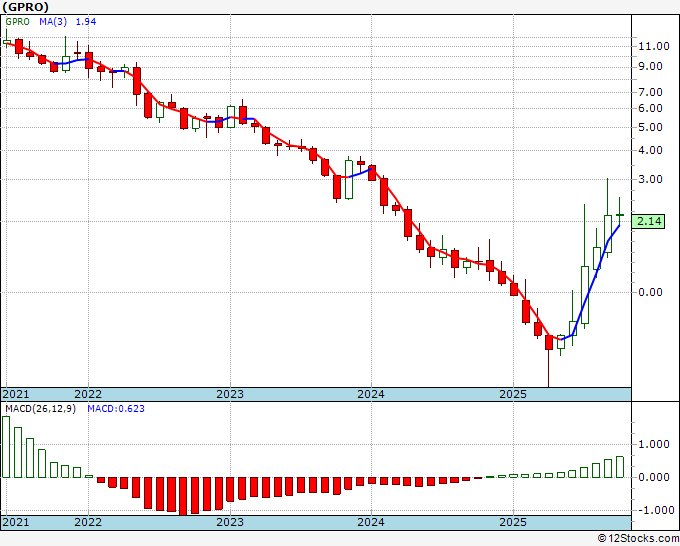This screenshot has height=546, width=680.
Task: Click 2021 on the price chart timeline
Action: pos(16,394)
